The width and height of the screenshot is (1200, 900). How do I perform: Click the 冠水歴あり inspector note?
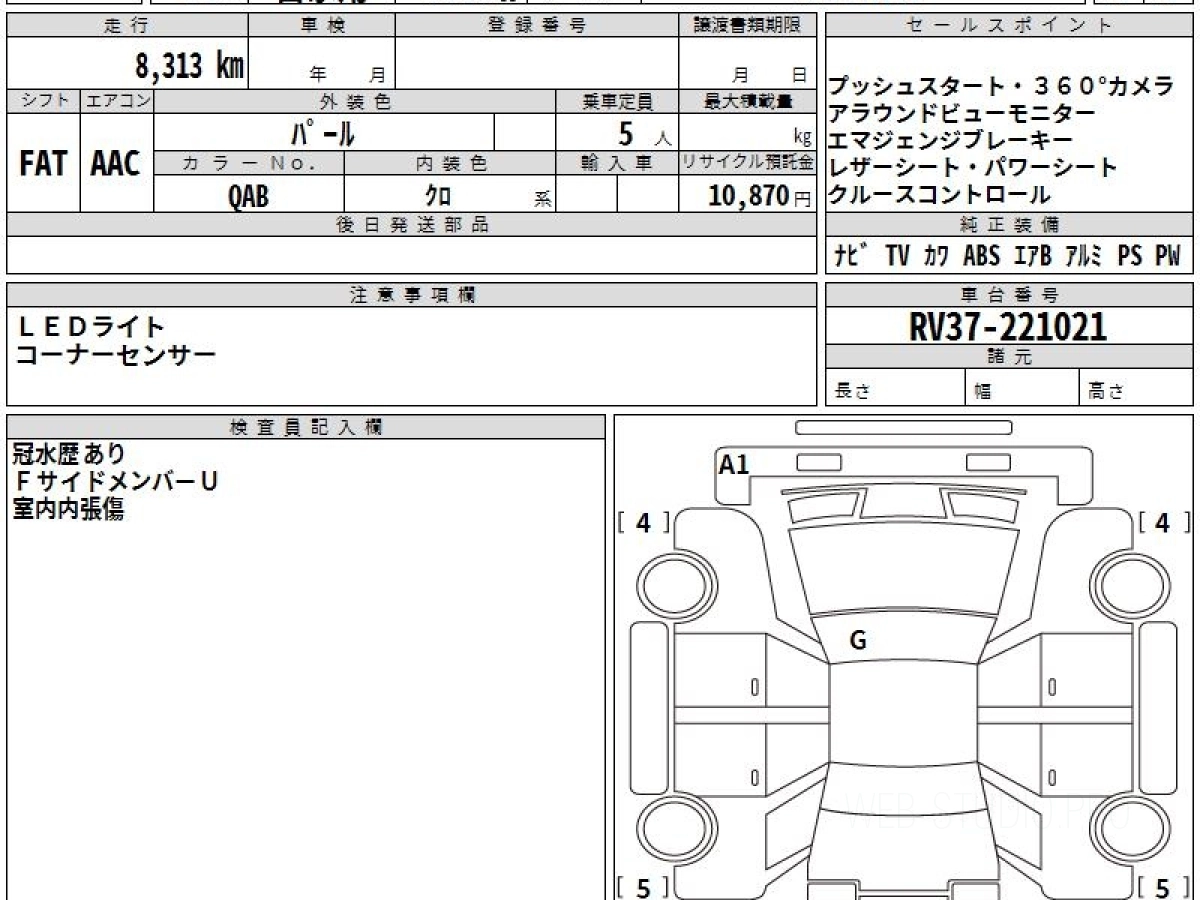pos(69,455)
